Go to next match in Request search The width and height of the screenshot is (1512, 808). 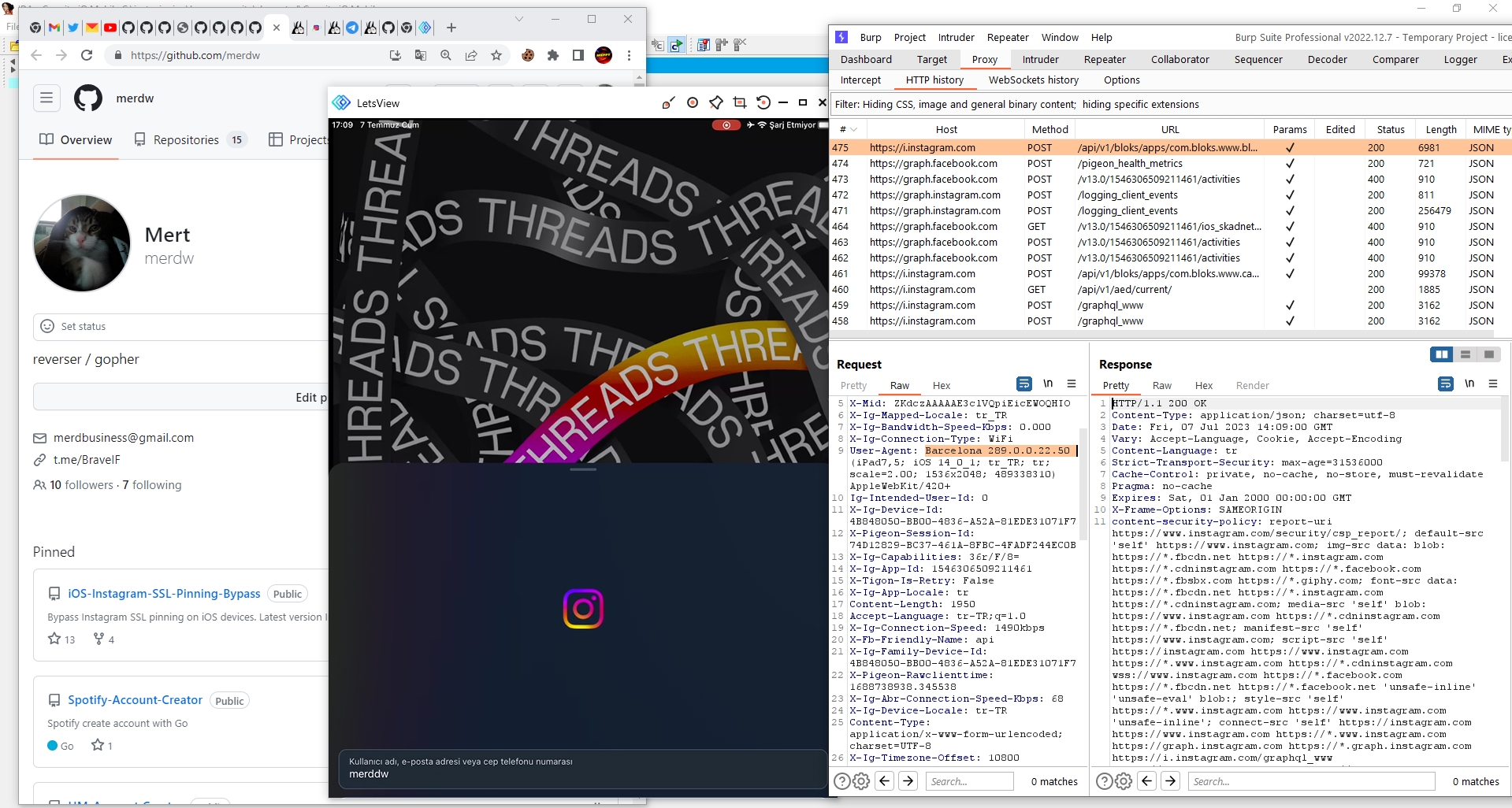click(908, 781)
